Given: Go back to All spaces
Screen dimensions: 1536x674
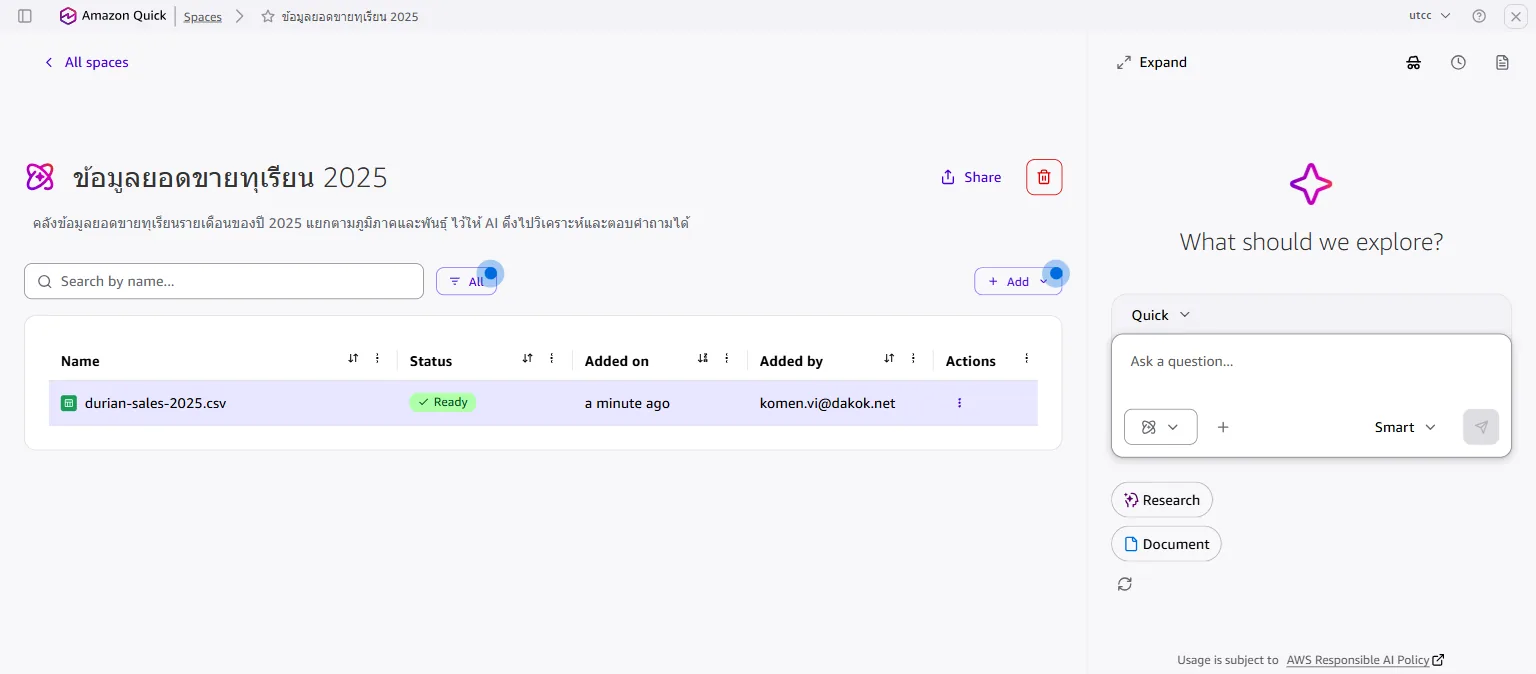Looking at the screenshot, I should coord(86,62).
